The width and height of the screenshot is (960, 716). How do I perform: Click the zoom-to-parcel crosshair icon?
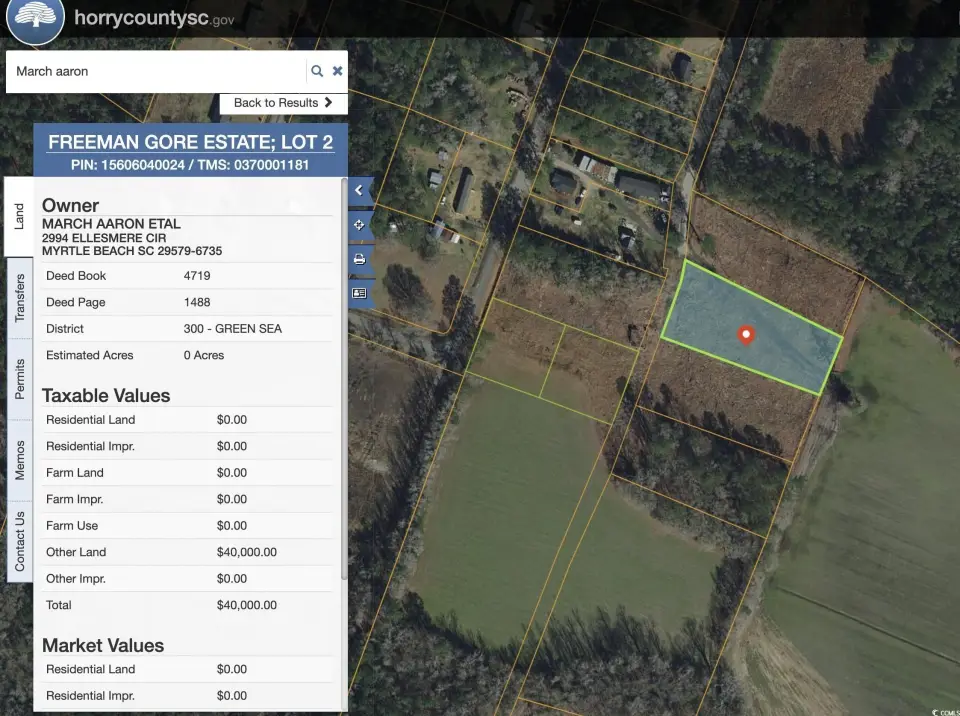359,225
